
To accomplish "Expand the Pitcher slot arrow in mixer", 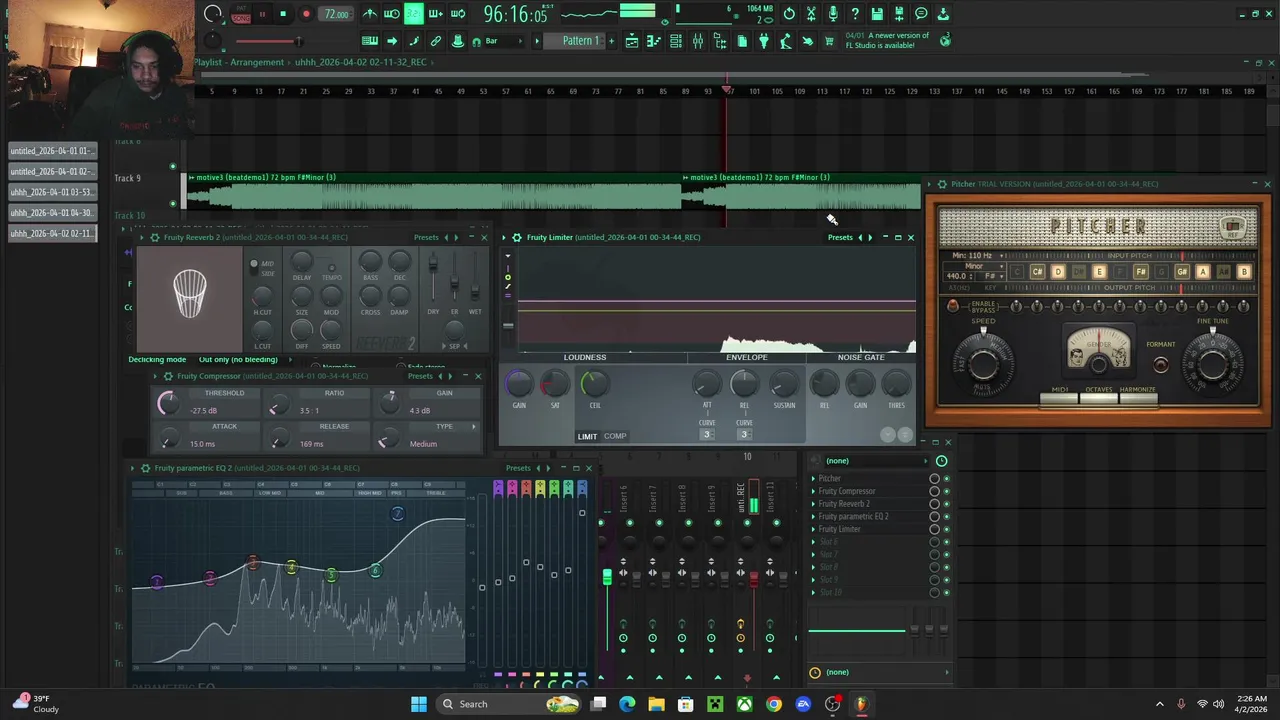I will 813,479.
